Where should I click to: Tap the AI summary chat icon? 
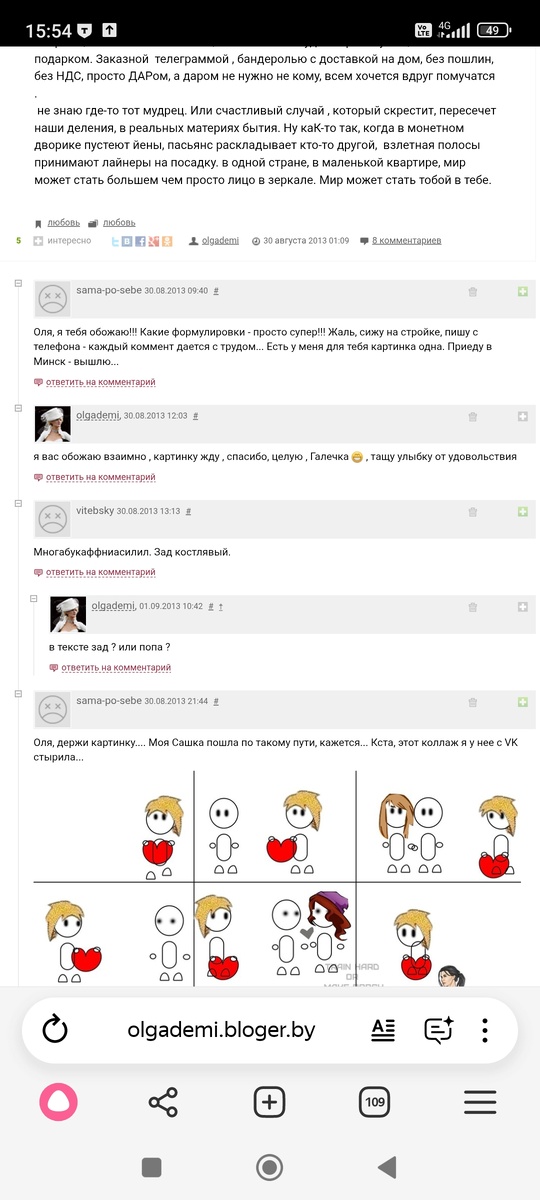[x=439, y=1031]
